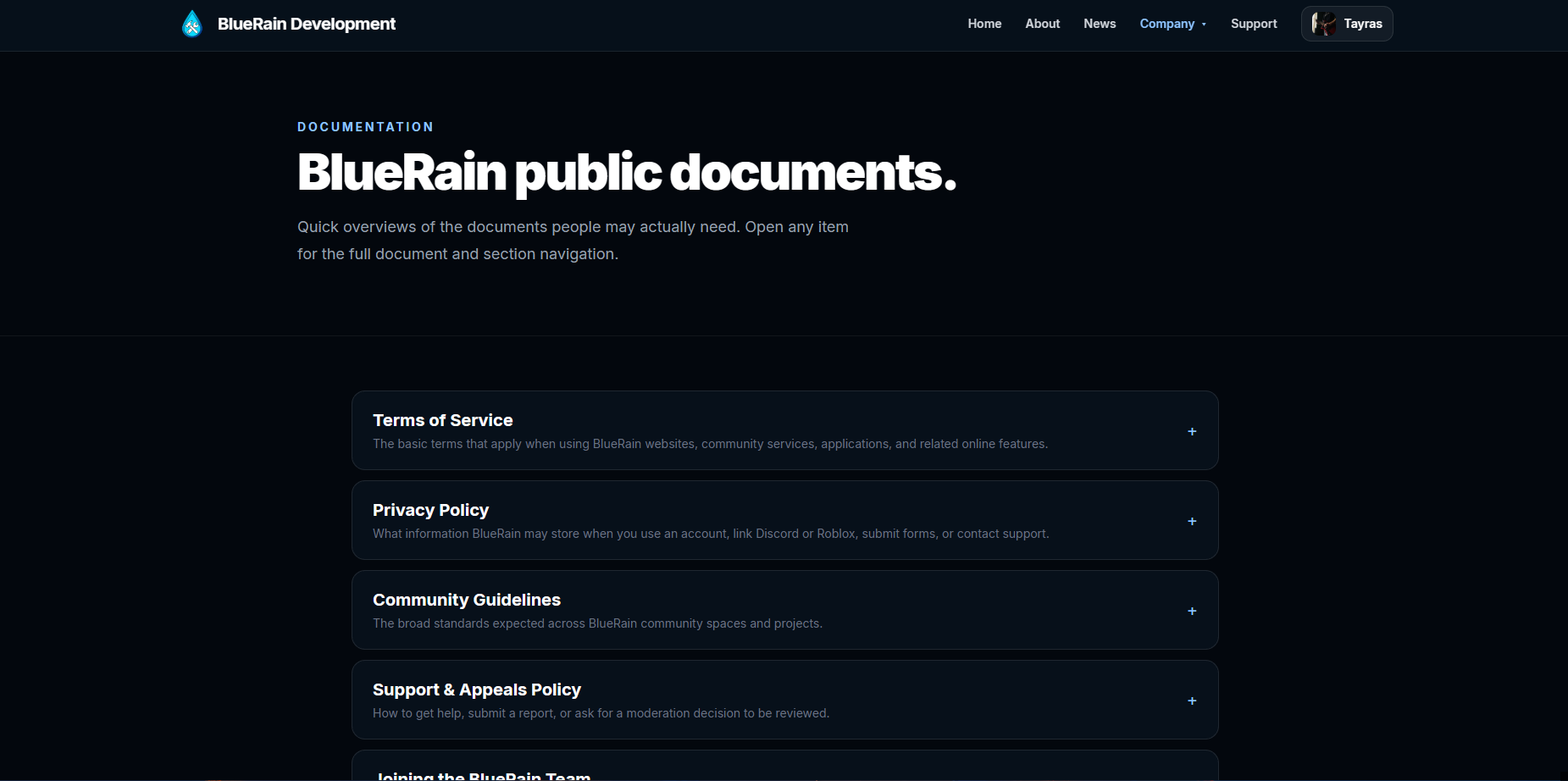This screenshot has width=1568, height=781.
Task: Click 'The basic terms that apply' description
Action: (x=710, y=444)
